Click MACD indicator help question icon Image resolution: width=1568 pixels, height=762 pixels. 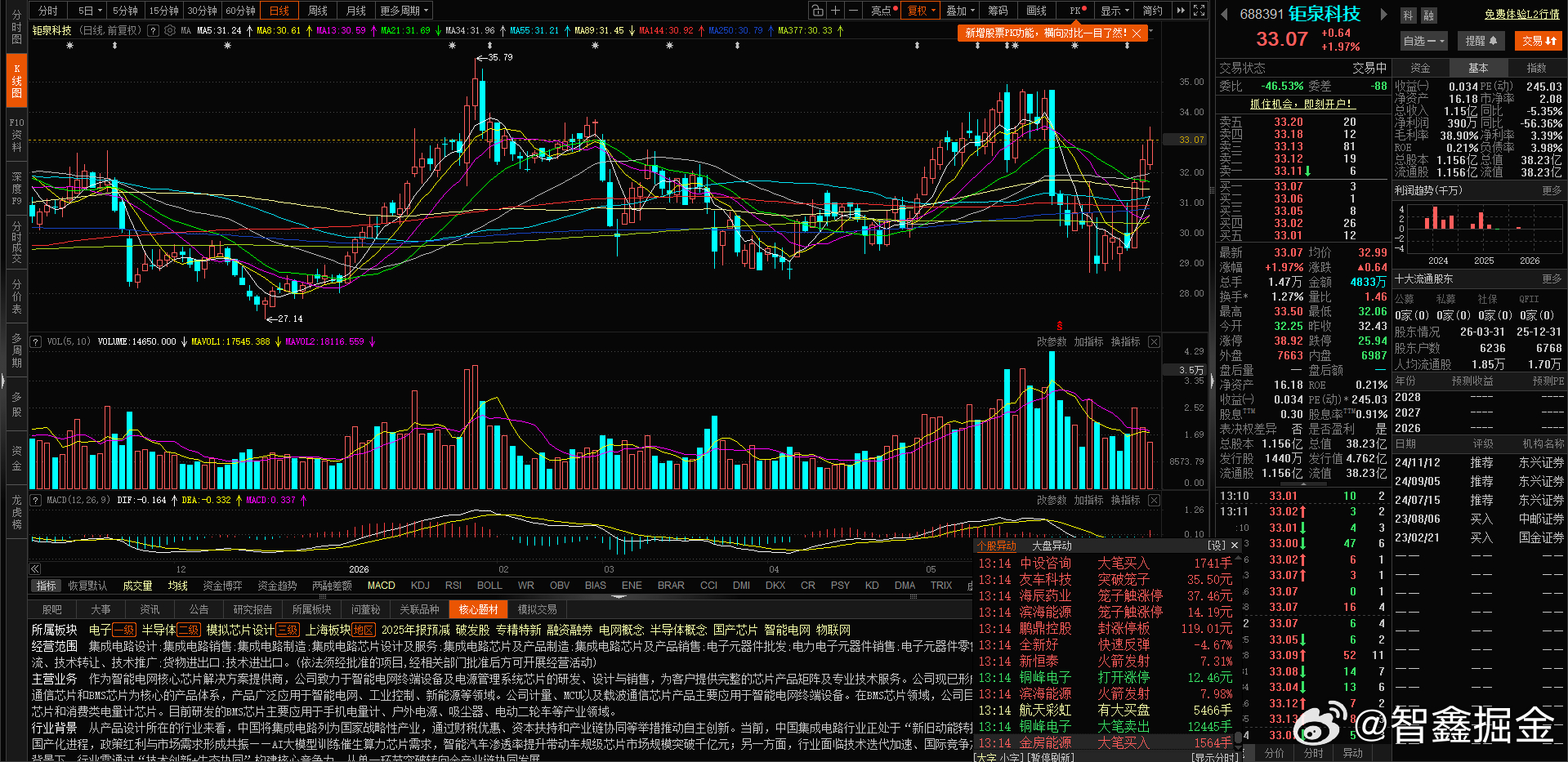36,500
